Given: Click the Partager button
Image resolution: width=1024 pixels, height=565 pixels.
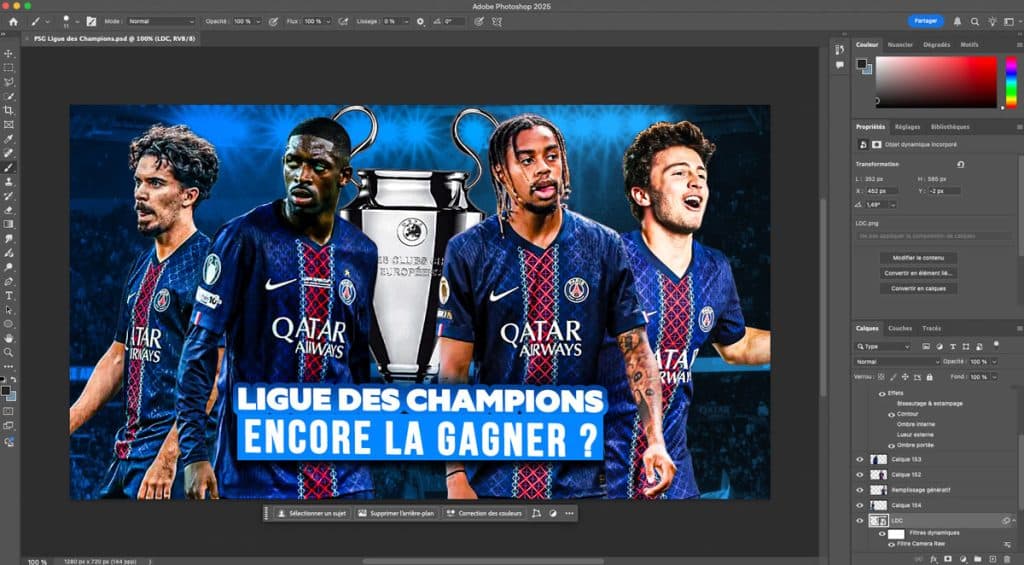Looking at the screenshot, I should [925, 21].
